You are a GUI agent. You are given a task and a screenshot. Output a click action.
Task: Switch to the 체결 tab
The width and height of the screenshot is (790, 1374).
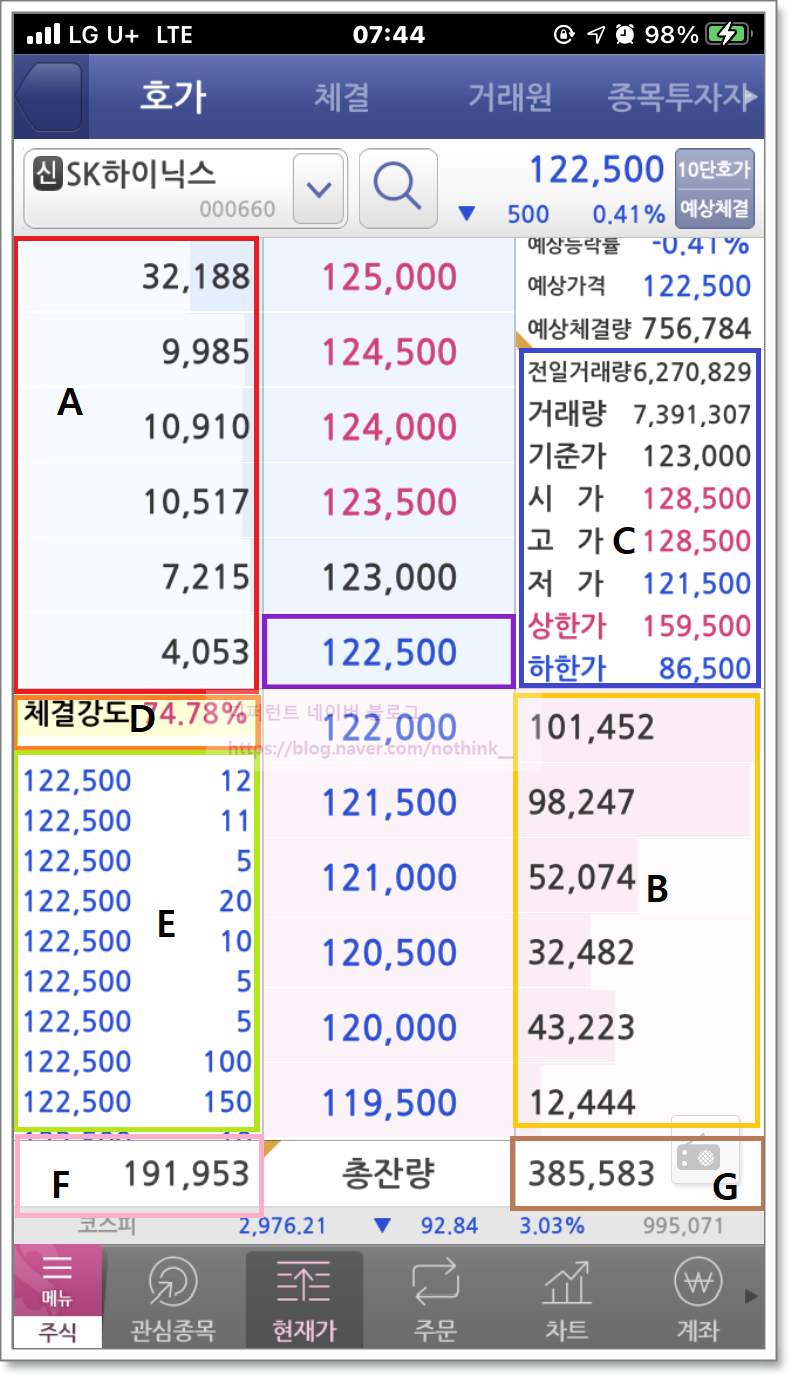[342, 97]
